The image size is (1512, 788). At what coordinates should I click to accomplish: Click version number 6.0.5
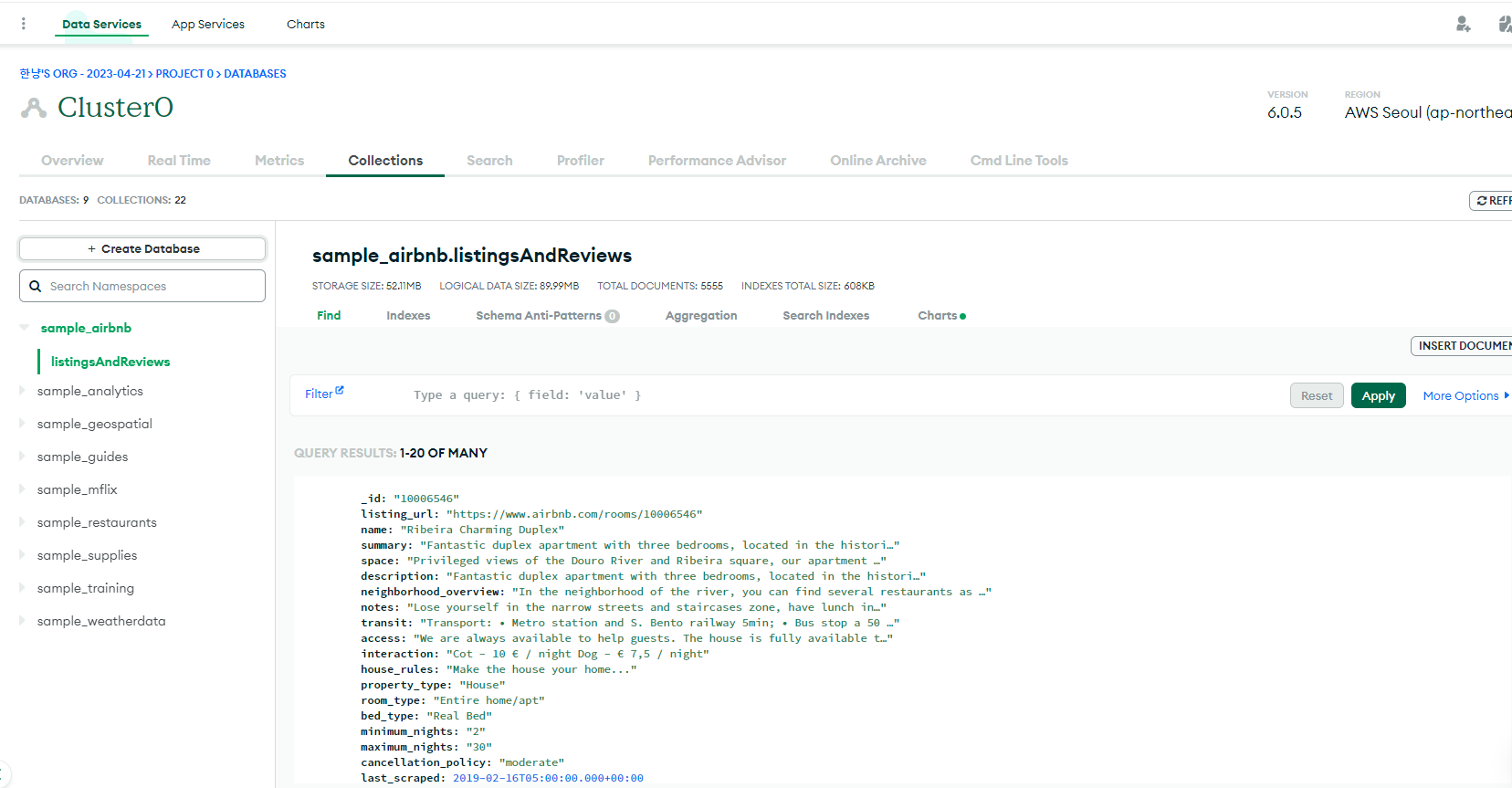[1285, 112]
